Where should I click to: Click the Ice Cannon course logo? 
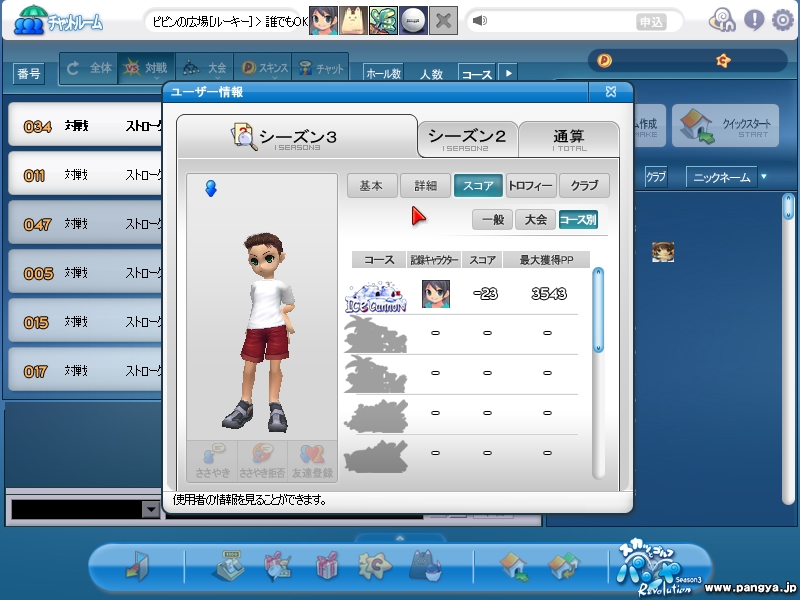click(376, 296)
